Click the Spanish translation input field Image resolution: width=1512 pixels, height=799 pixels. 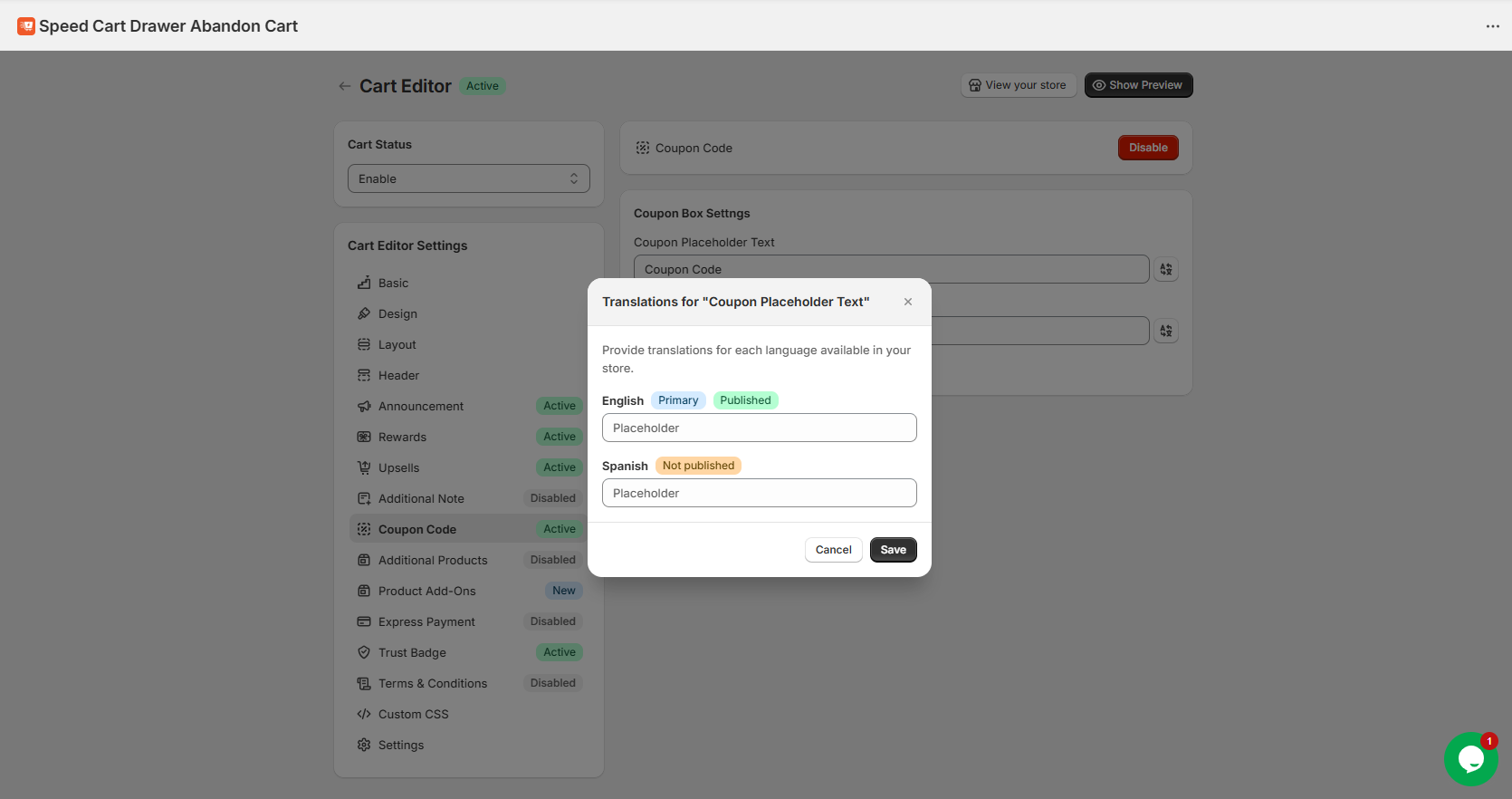[759, 493]
